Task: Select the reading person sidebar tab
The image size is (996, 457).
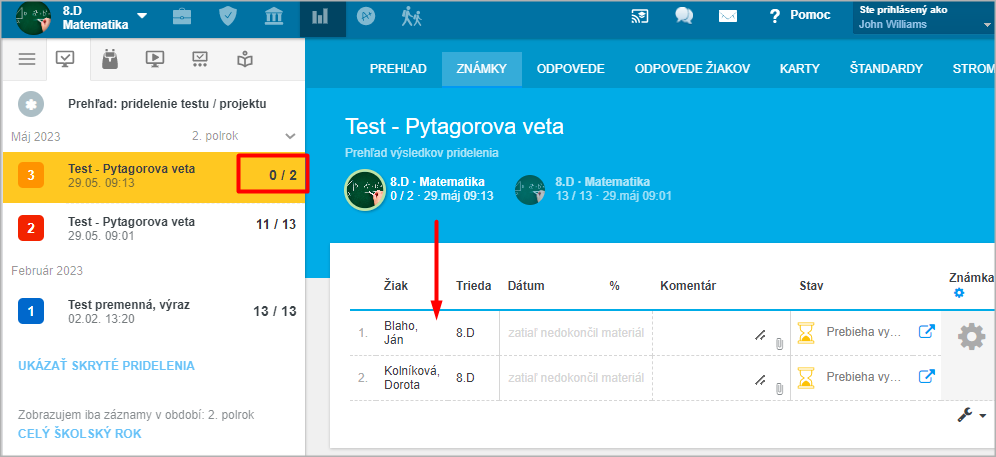Action: [x=245, y=59]
